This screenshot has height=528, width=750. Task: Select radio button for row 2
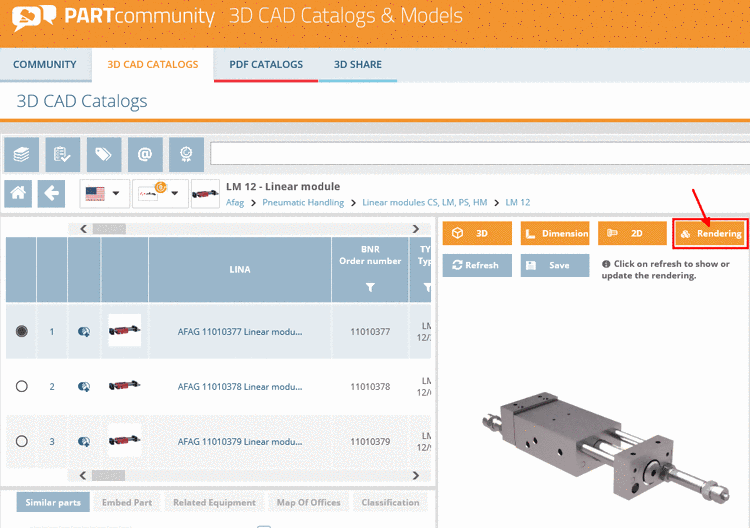click(x=22, y=386)
